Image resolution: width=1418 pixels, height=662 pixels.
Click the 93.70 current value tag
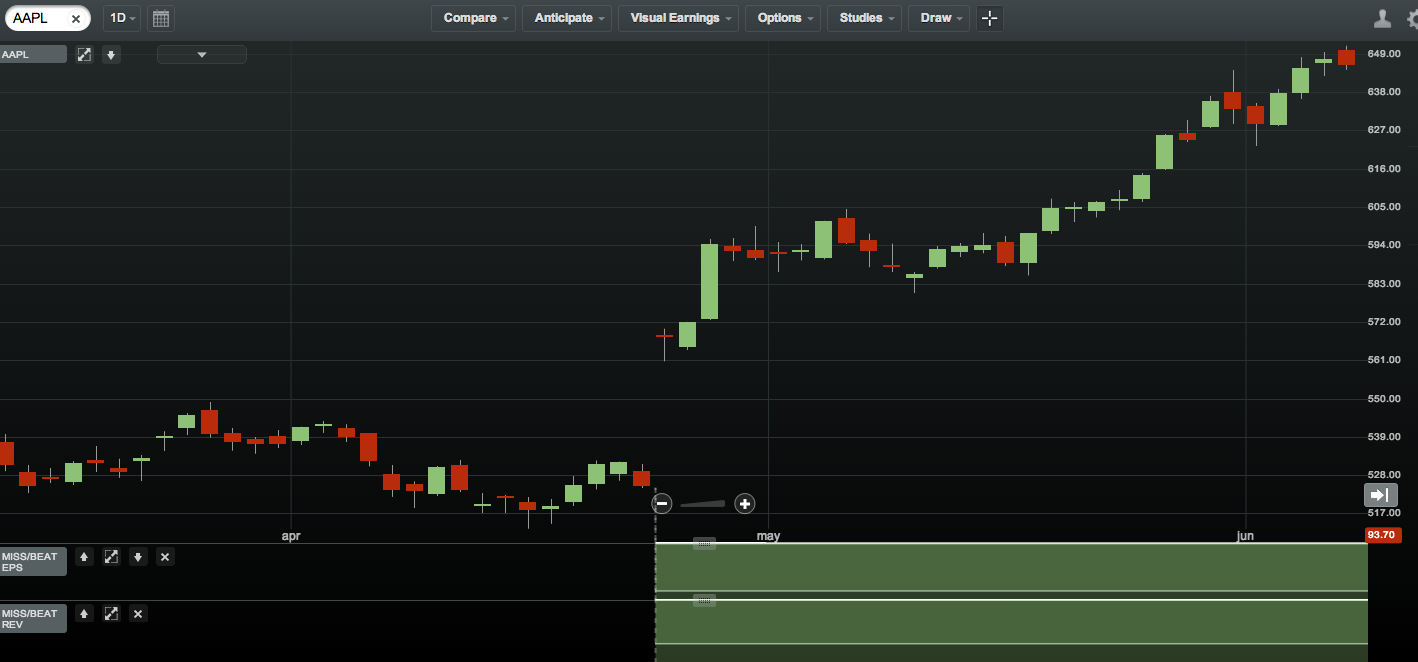pos(1382,535)
